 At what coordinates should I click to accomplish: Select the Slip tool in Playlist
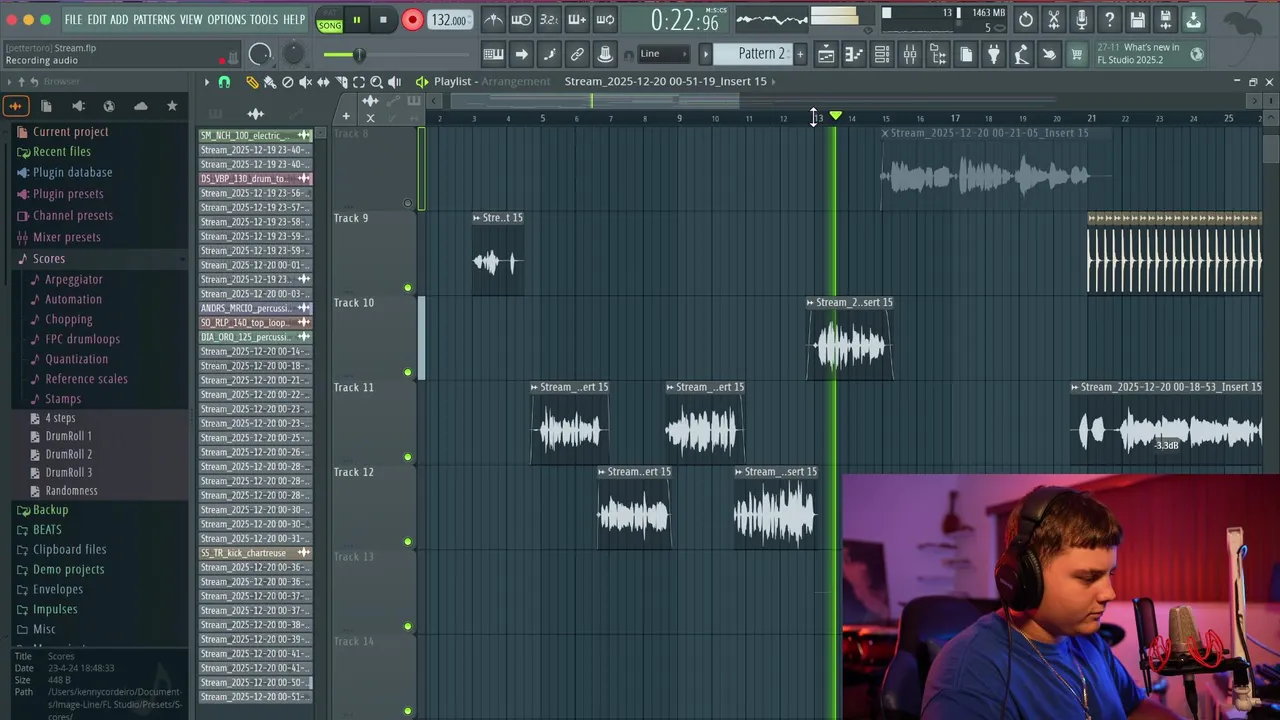(x=323, y=82)
